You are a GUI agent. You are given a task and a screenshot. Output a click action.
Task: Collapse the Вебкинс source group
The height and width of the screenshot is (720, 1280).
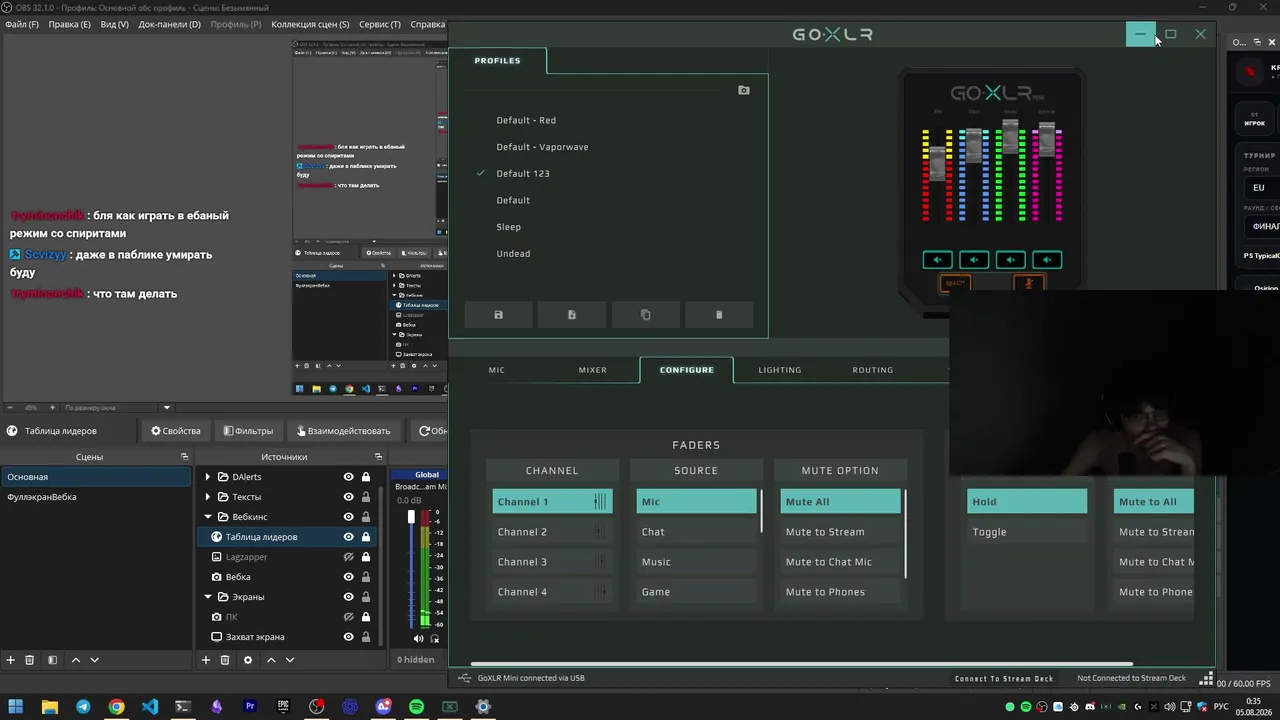[x=208, y=517]
